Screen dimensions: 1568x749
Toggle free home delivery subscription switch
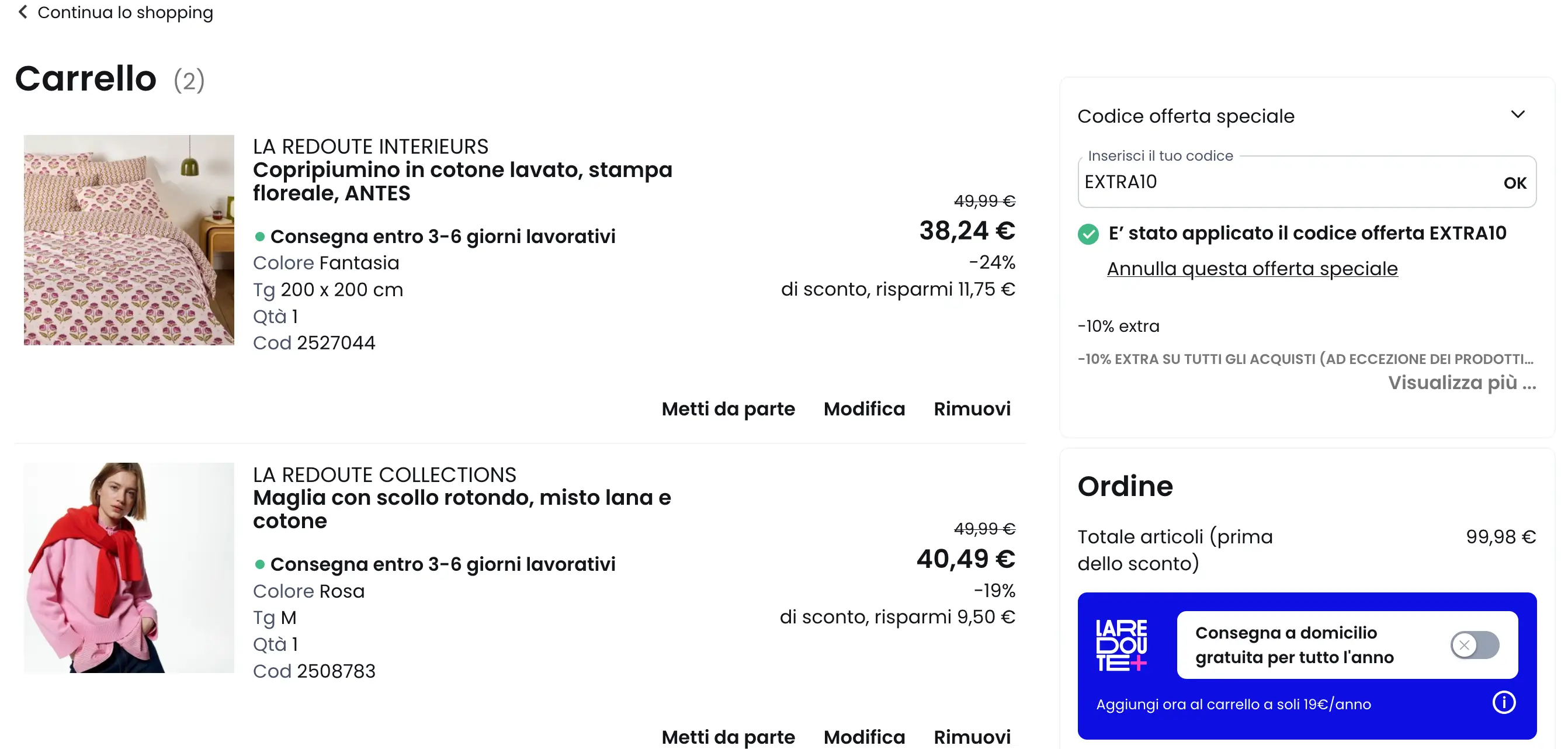pyautogui.click(x=1475, y=645)
